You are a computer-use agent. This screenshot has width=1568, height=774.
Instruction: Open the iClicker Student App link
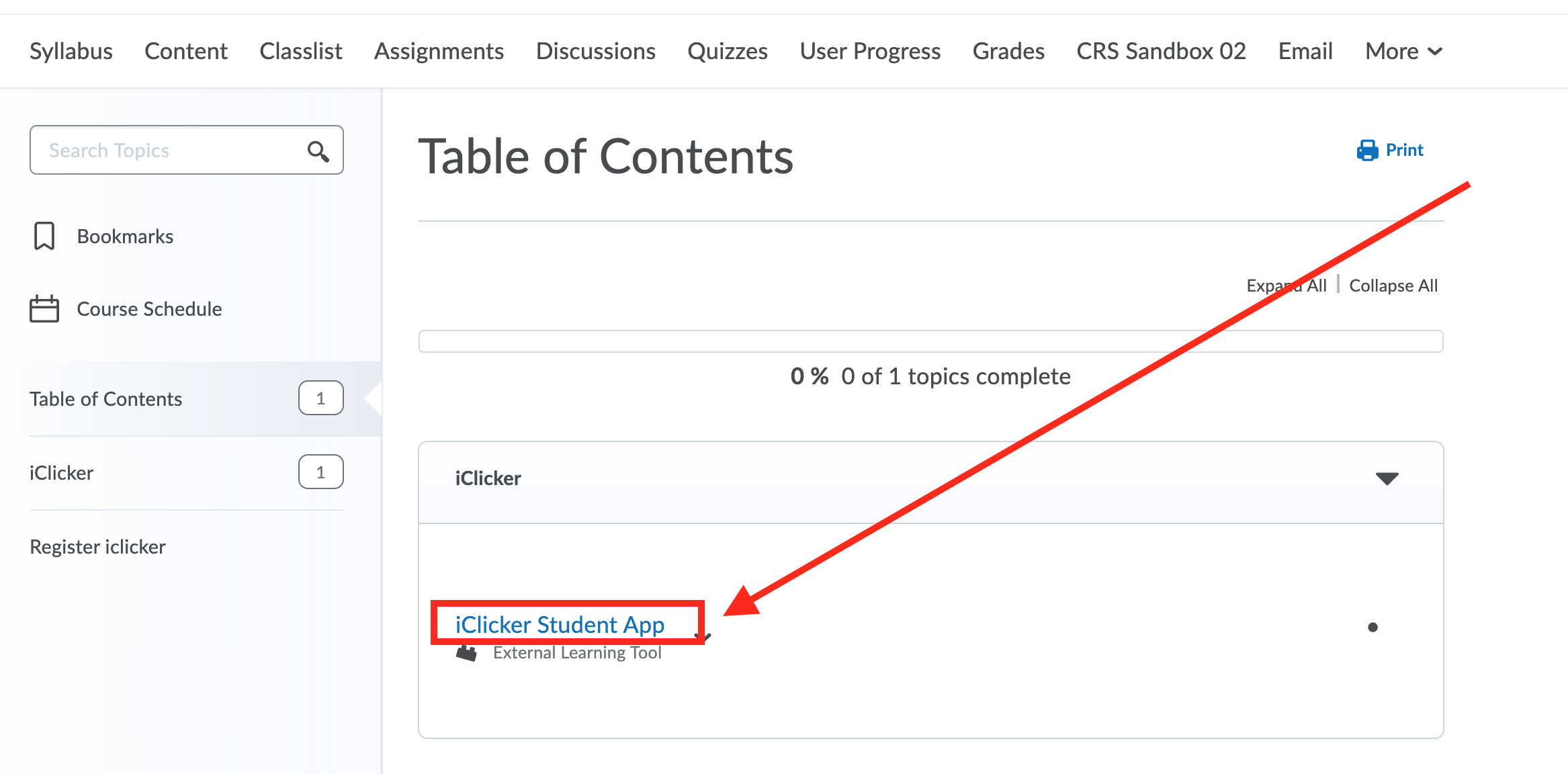coord(560,624)
